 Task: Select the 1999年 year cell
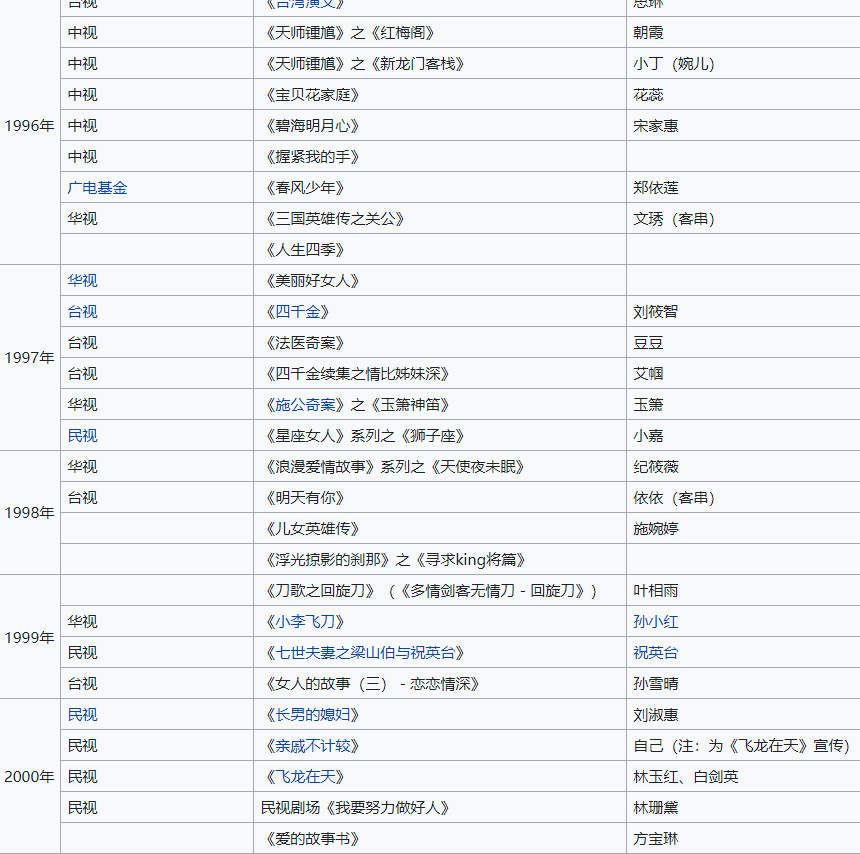pyautogui.click(x=30, y=637)
